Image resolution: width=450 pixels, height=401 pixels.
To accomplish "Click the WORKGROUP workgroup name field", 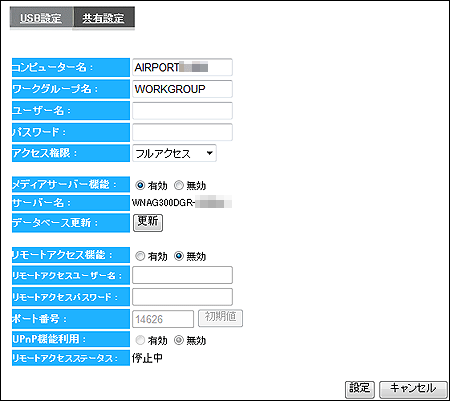I will coord(182,89).
